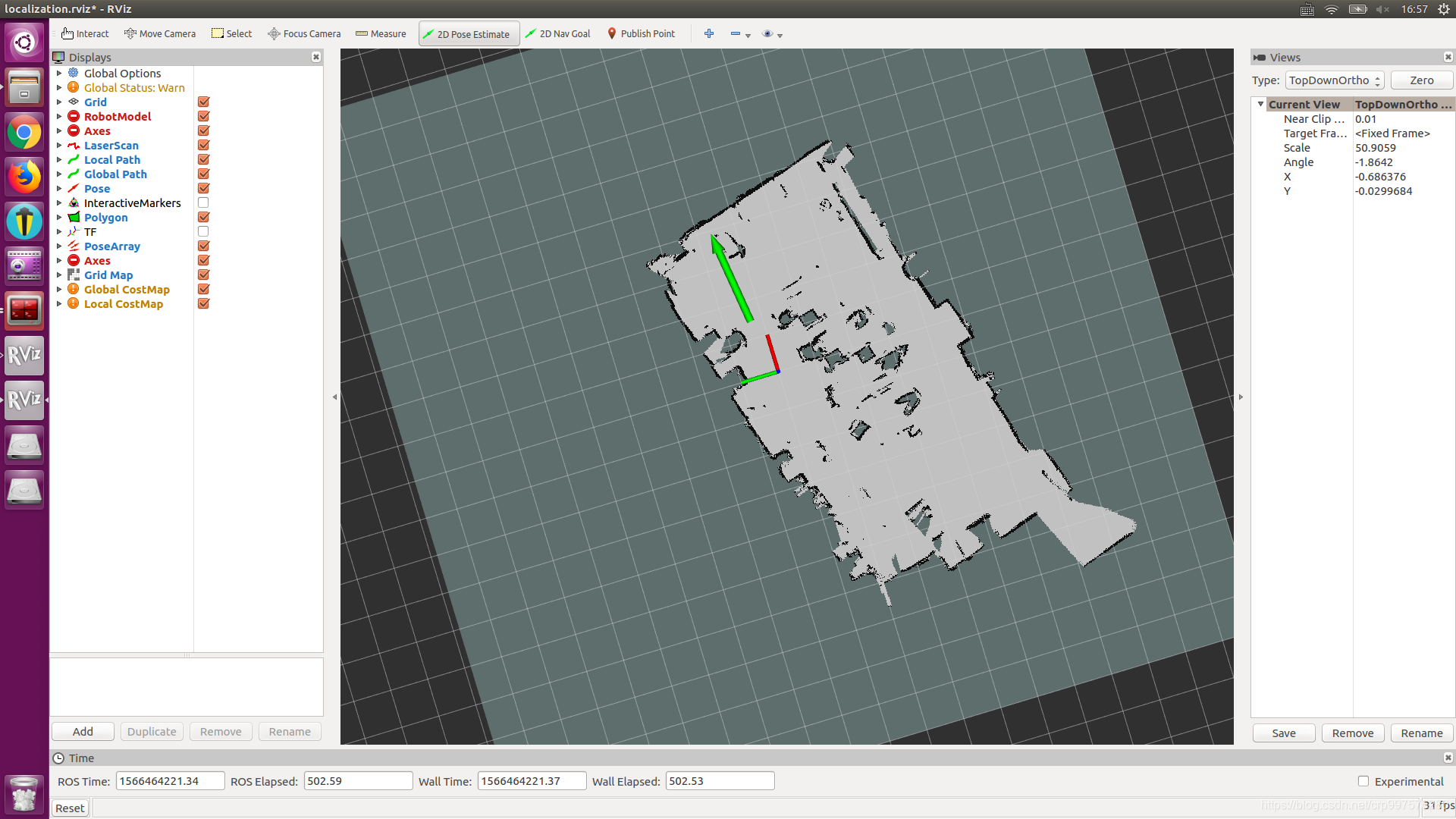Image resolution: width=1456 pixels, height=819 pixels.
Task: Click the Local CostMap warning icon
Action: click(x=74, y=303)
